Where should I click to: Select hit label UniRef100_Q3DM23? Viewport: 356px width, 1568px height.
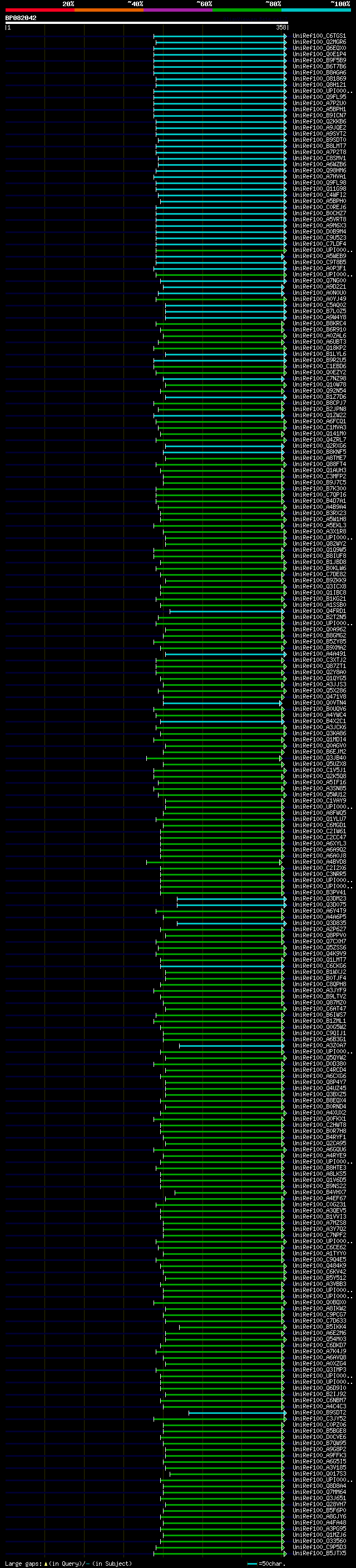(319, 898)
